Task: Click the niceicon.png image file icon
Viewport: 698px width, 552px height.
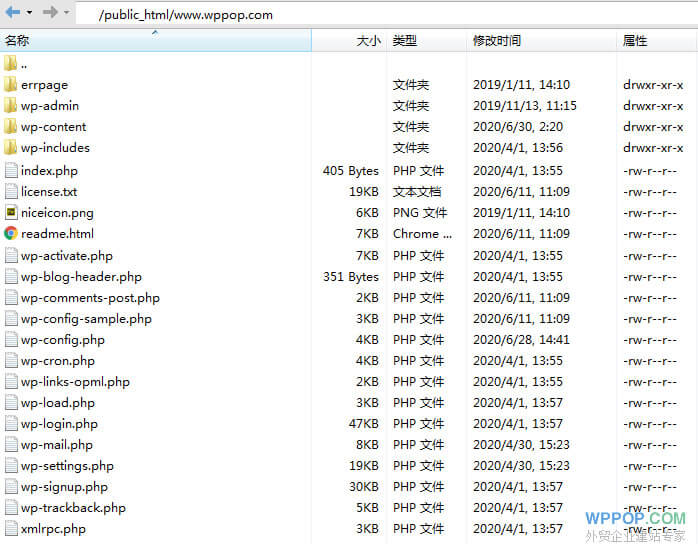Action: (x=11, y=212)
